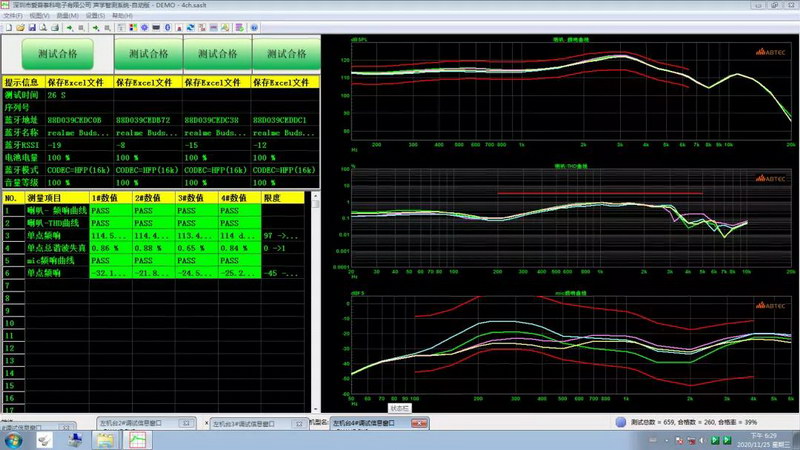Open settings with the blue gear icon

[x=144, y=28]
